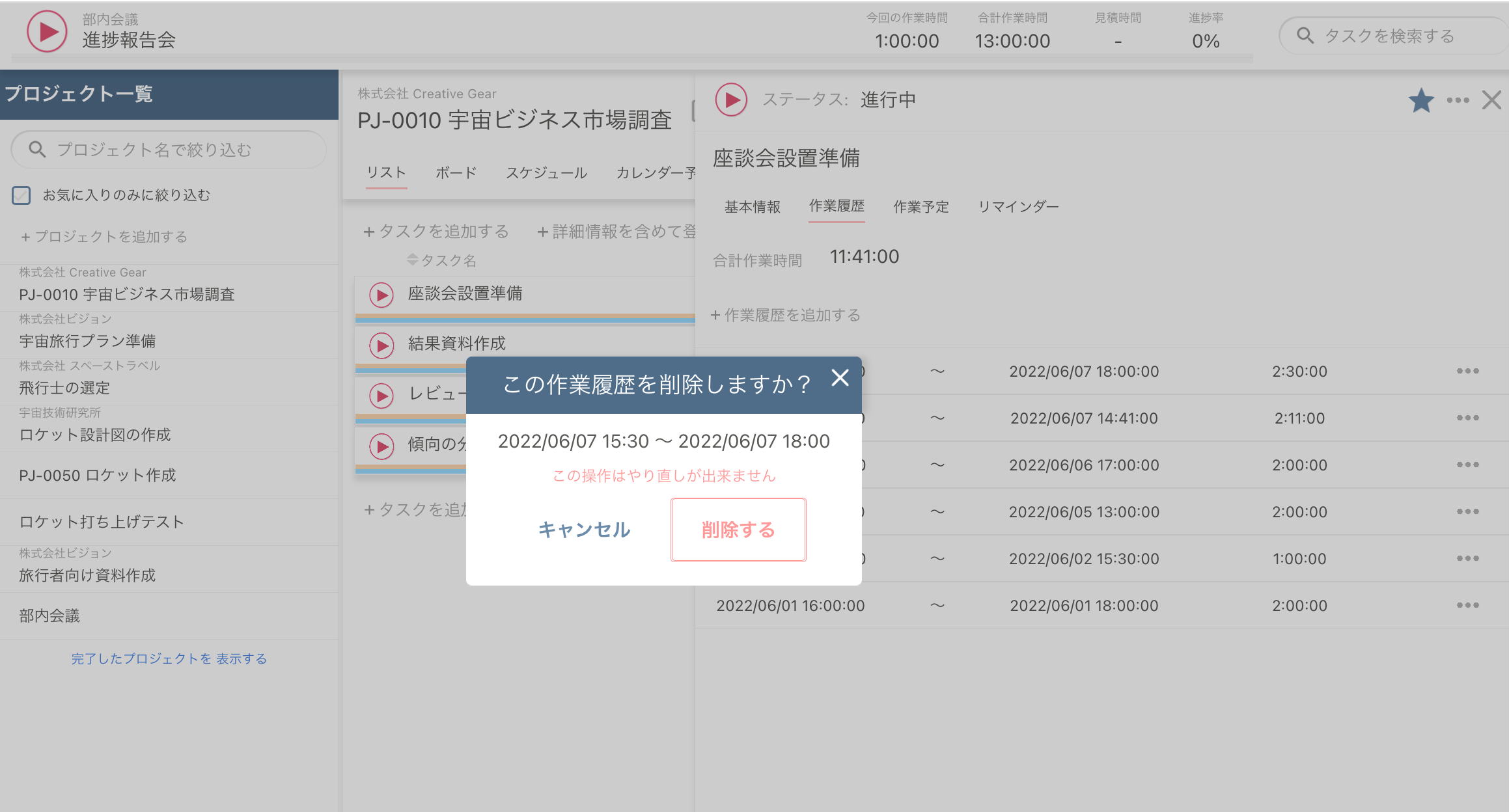The width and height of the screenshot is (1509, 812).
Task: Click the play icon next to ステータス 進行中
Action: (730, 100)
